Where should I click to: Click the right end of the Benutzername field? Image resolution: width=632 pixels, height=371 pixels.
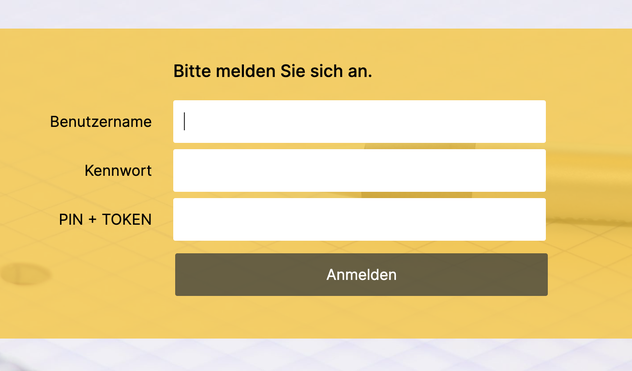click(538, 121)
